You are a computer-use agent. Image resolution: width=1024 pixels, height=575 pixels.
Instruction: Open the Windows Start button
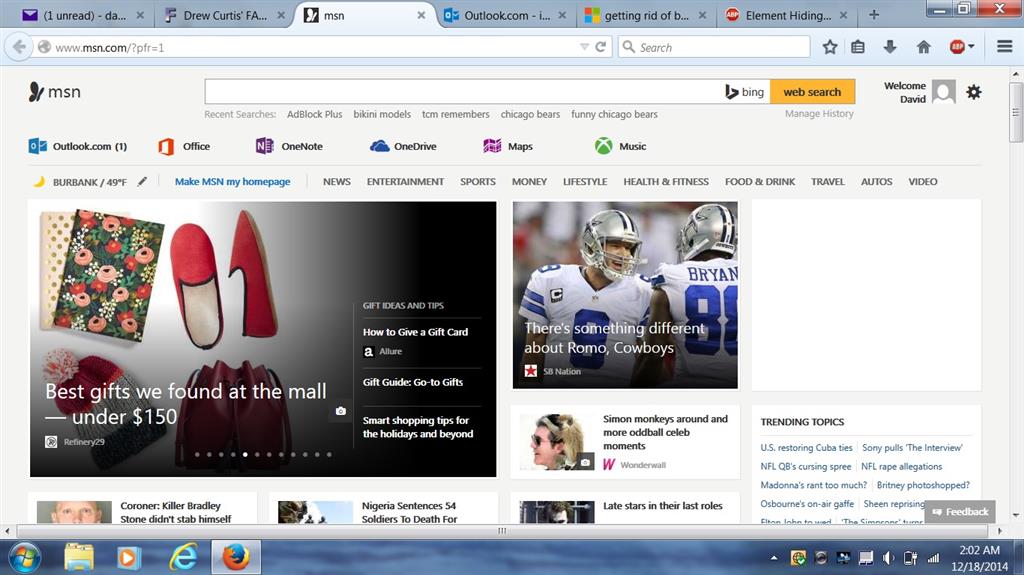tap(25, 557)
